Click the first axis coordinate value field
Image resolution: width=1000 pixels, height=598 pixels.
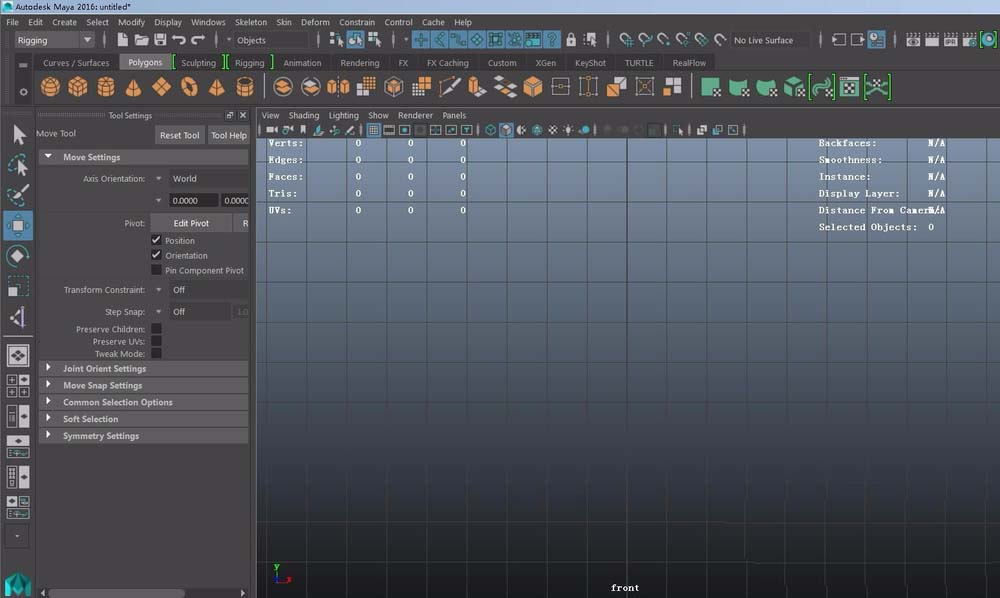192,200
